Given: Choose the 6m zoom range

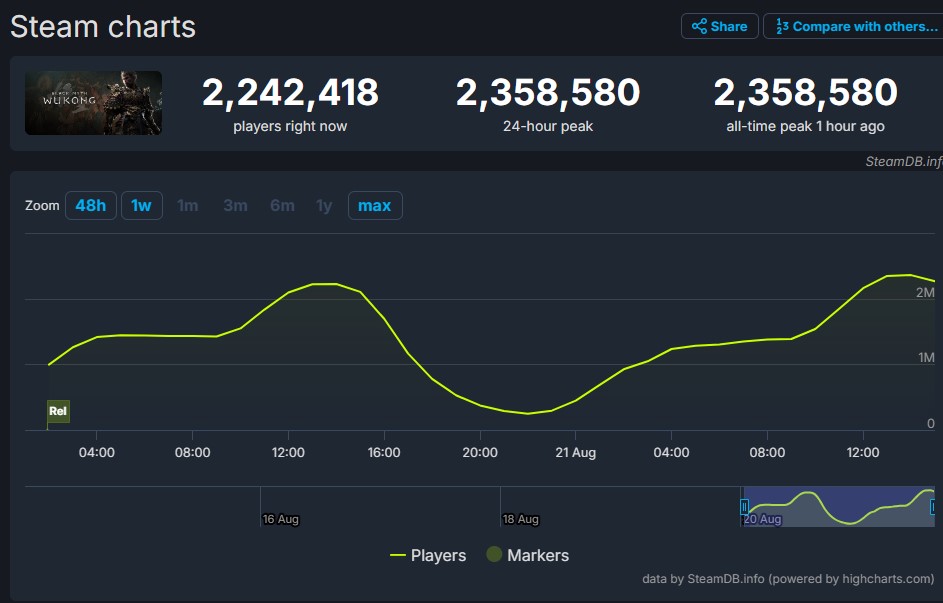Looking at the screenshot, I should coord(282,205).
